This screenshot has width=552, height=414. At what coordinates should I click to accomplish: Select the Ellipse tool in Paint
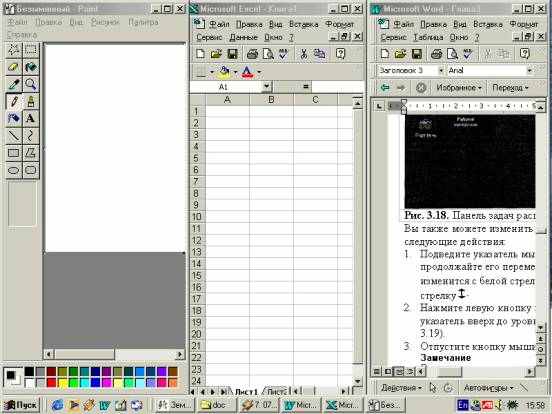[13, 170]
